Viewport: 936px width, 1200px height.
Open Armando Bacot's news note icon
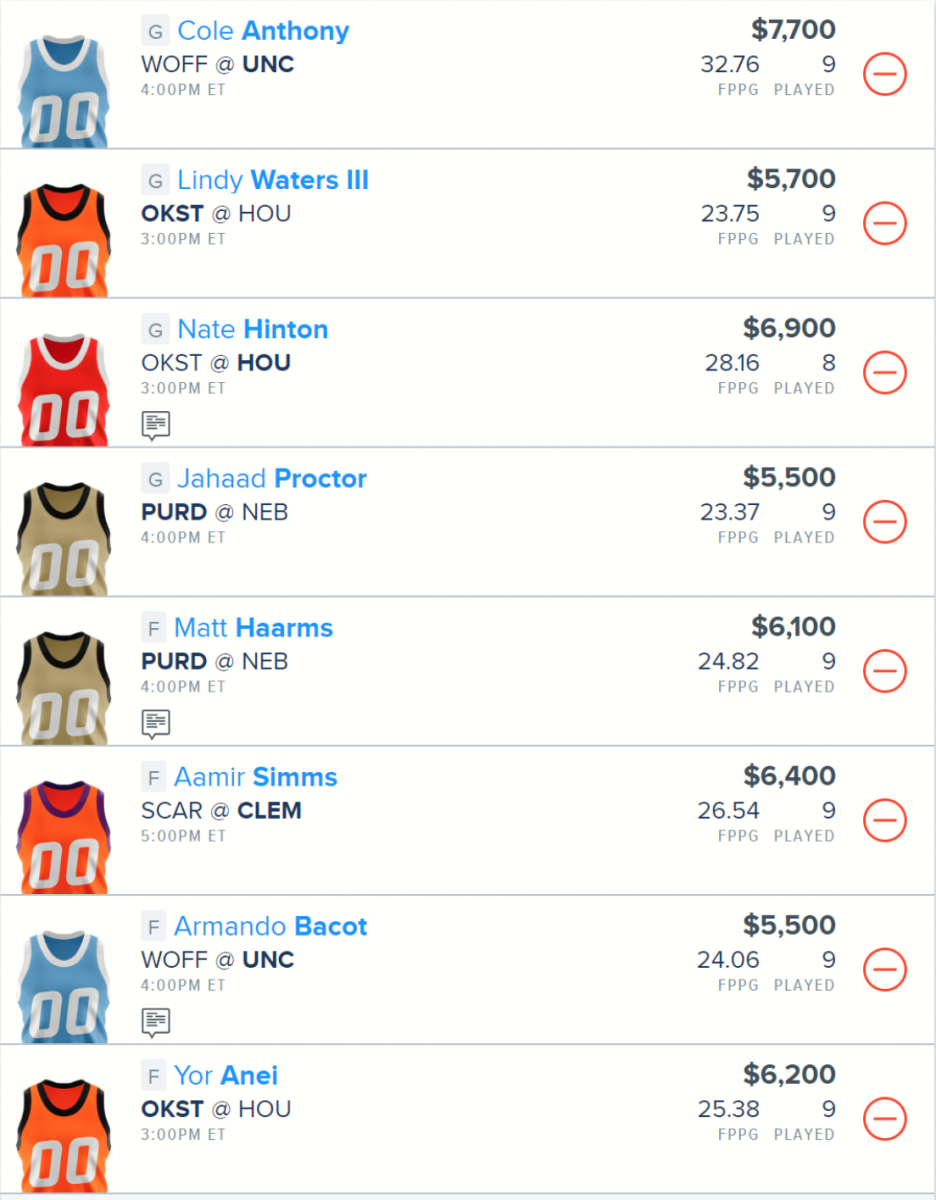156,1021
